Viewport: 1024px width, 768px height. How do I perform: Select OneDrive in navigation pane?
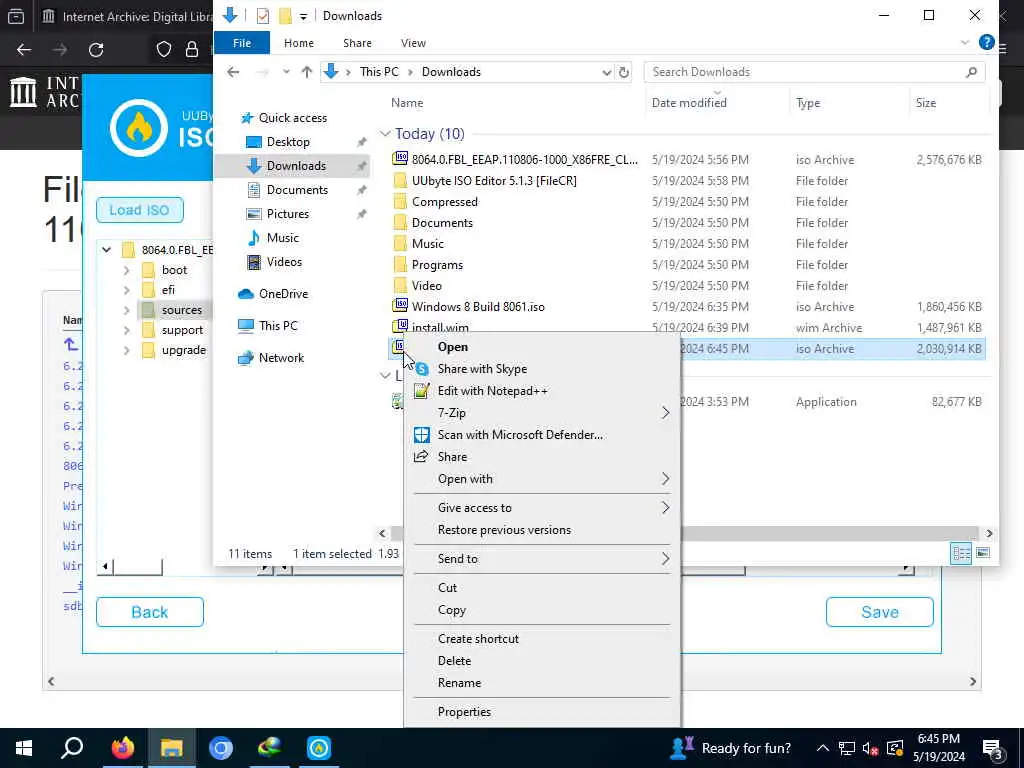(x=283, y=294)
